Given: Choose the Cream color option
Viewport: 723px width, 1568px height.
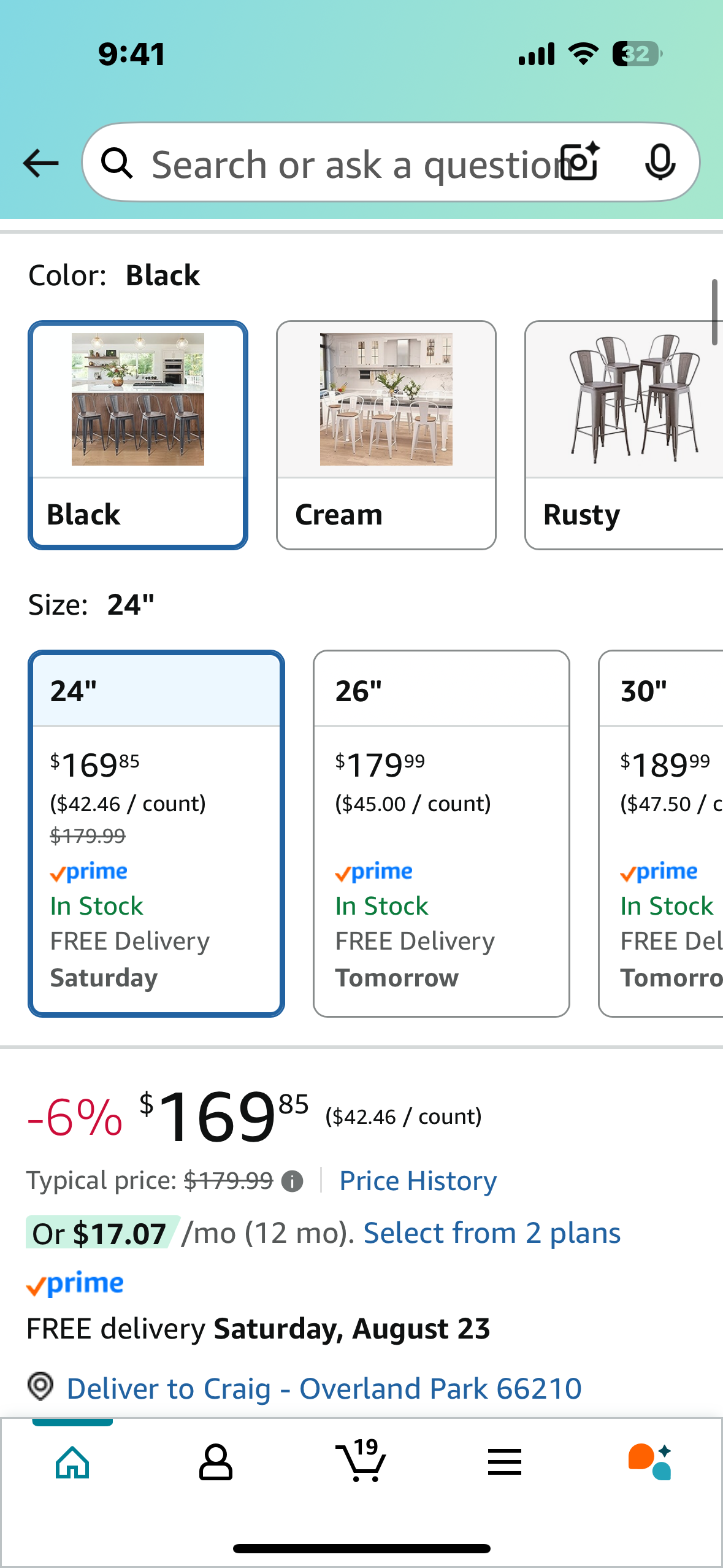Looking at the screenshot, I should click(x=386, y=435).
